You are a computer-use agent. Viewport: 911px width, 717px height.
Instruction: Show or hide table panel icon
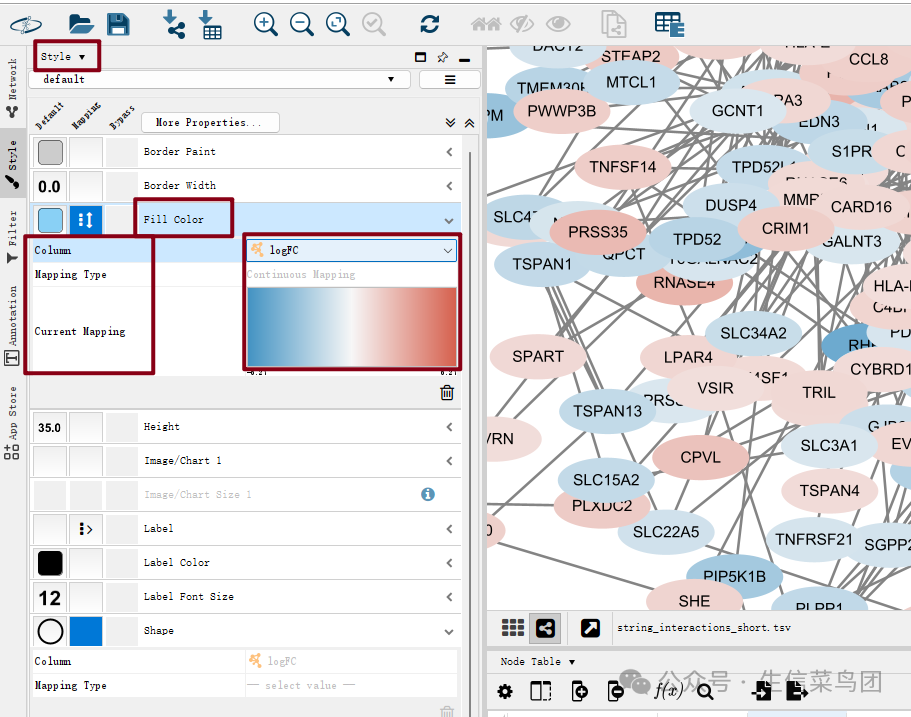[669, 24]
